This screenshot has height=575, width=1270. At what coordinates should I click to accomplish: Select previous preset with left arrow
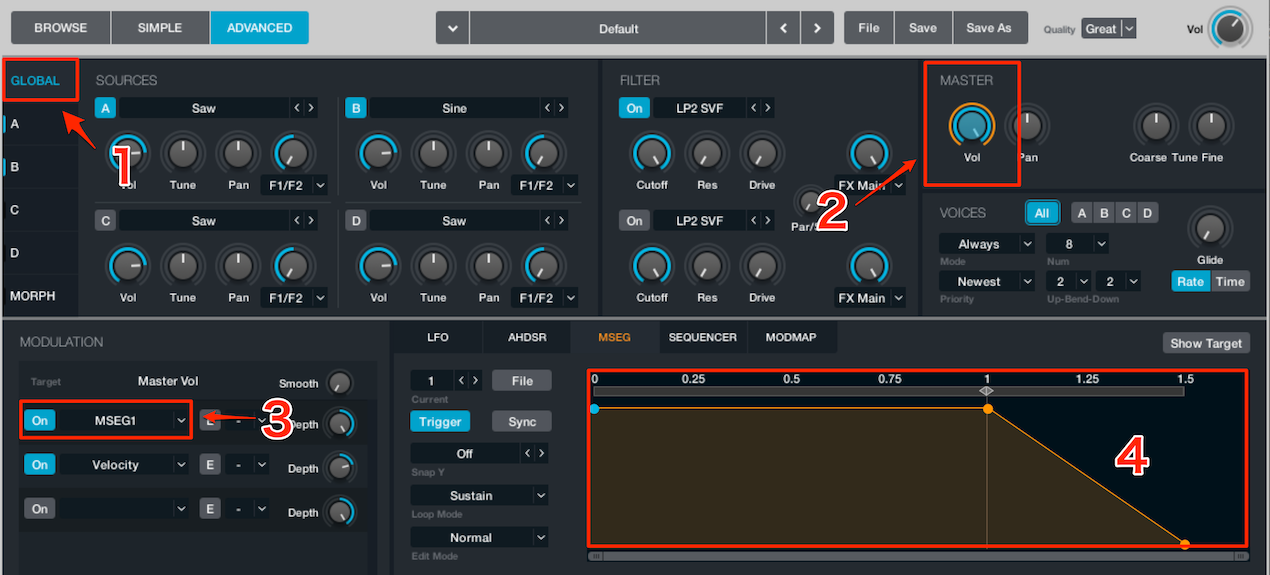tap(783, 28)
